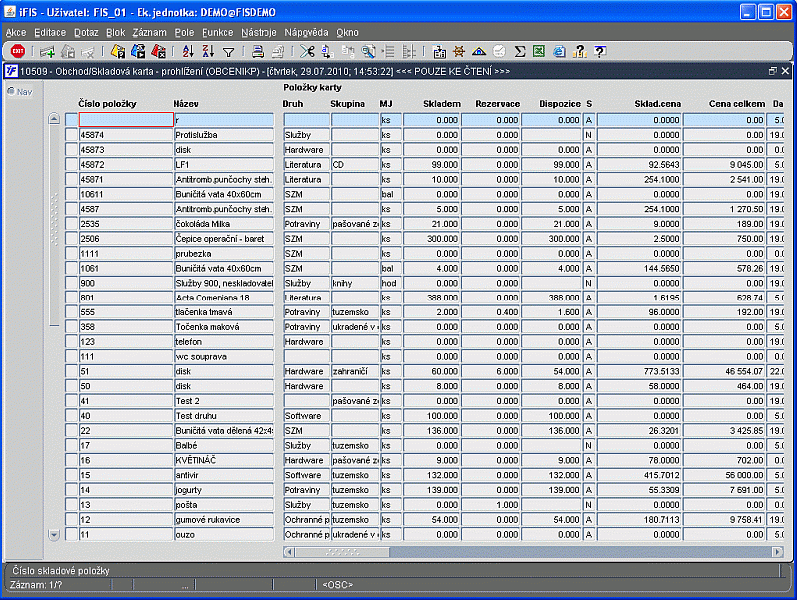Tick the row selector box for item 555
Image resolution: width=797 pixels, height=600 pixels.
coord(72,312)
